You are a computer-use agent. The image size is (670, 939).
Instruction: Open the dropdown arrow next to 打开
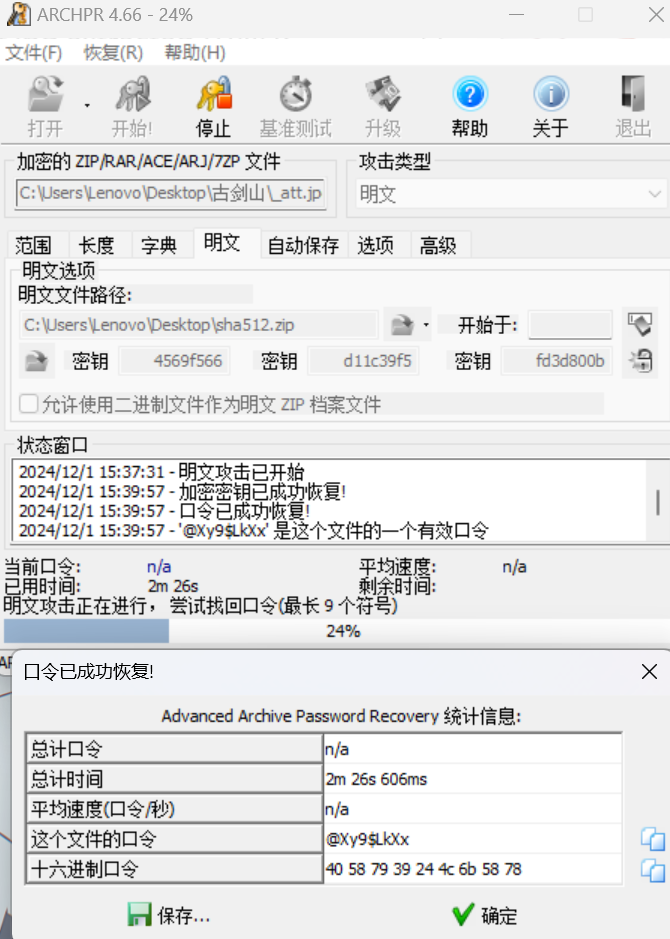coord(87,106)
